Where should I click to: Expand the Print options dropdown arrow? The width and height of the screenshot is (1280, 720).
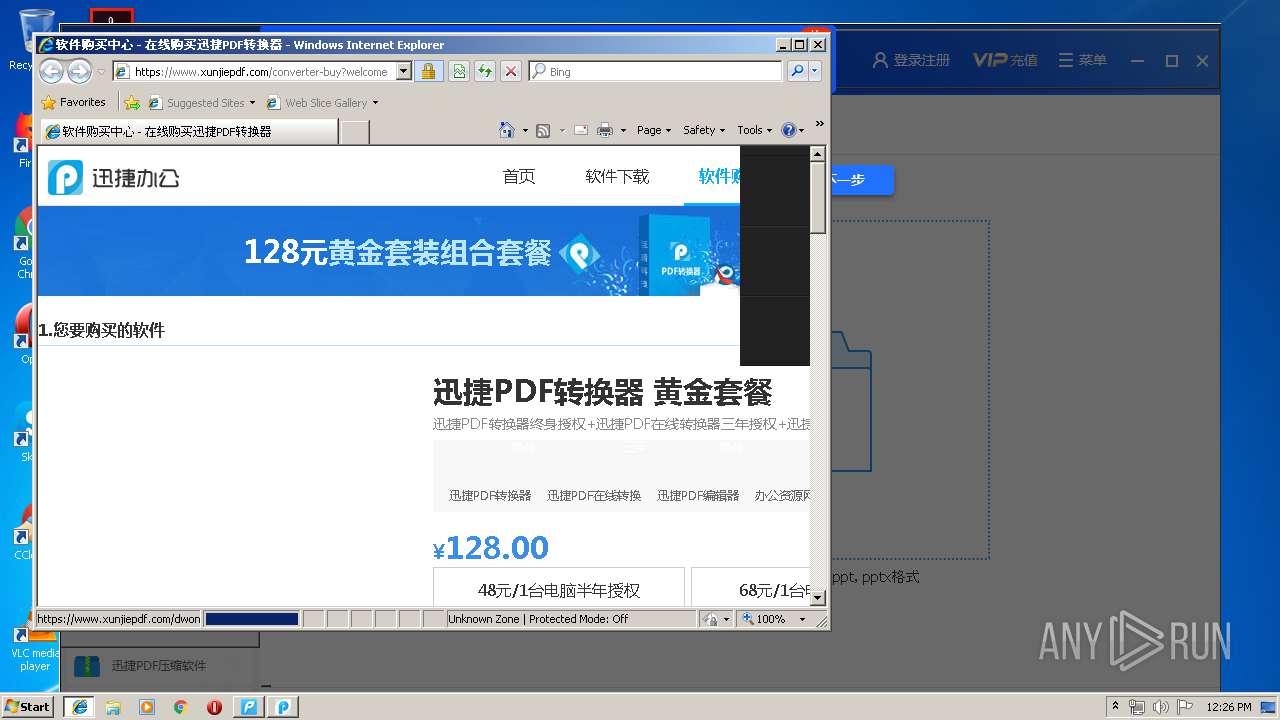click(x=623, y=130)
